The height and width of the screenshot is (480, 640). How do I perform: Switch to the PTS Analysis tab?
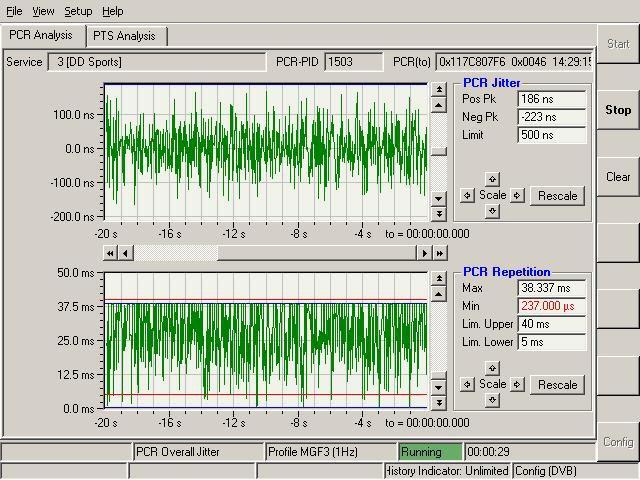(124, 36)
